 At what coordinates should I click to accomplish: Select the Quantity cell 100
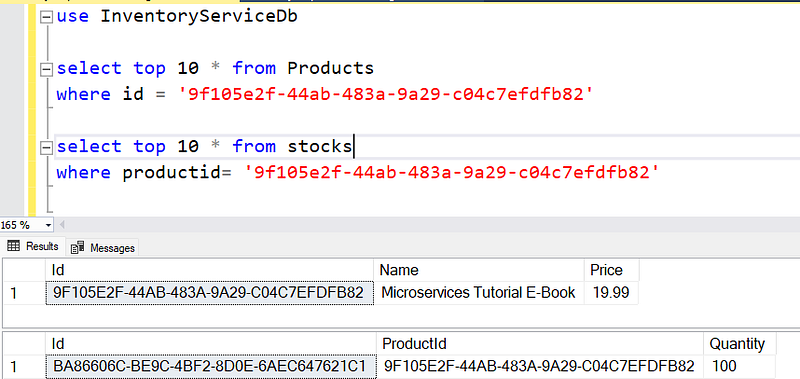[739, 366]
